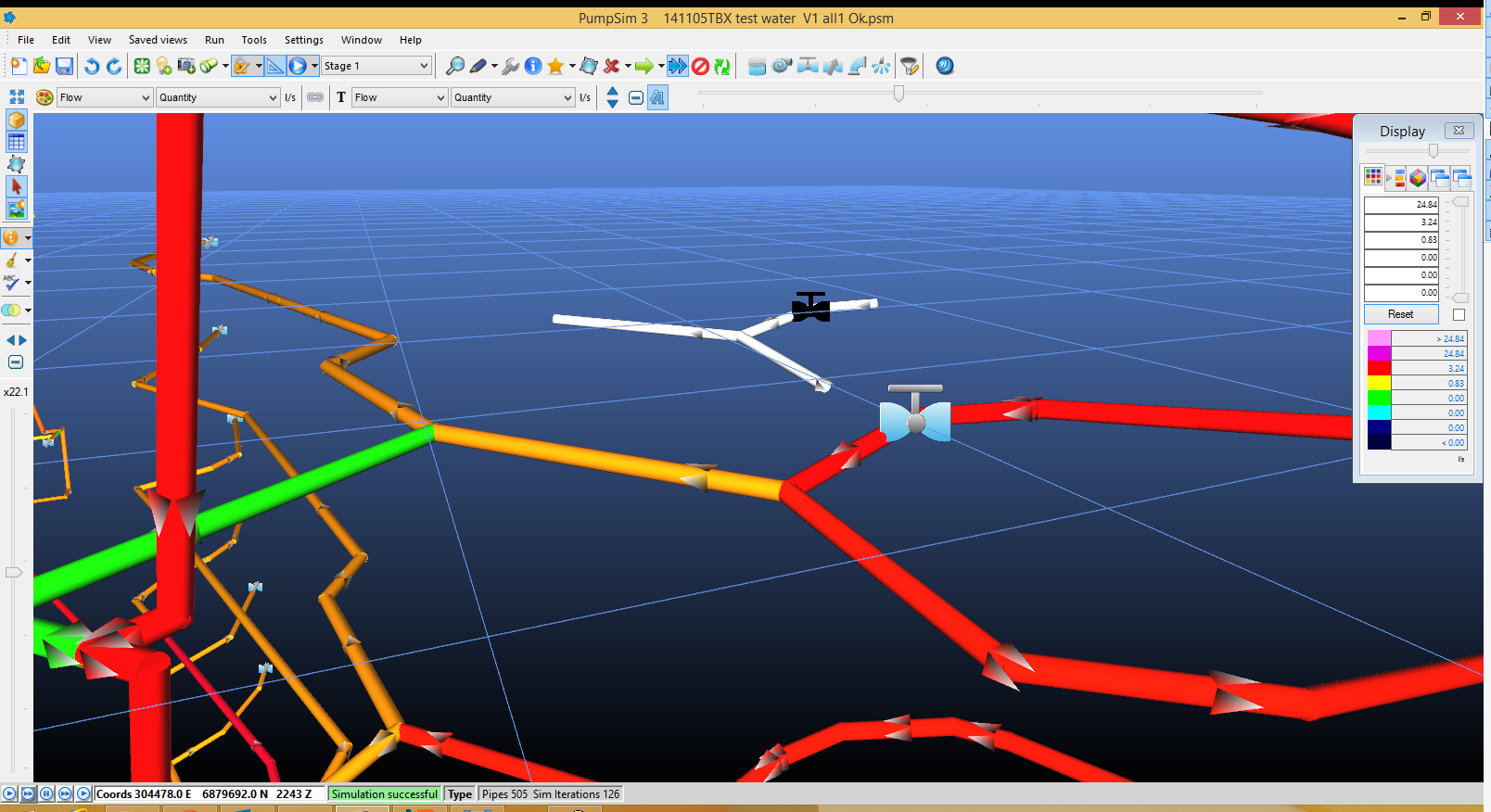
Task: Click the yellow star favorites icon
Action: coord(555,66)
